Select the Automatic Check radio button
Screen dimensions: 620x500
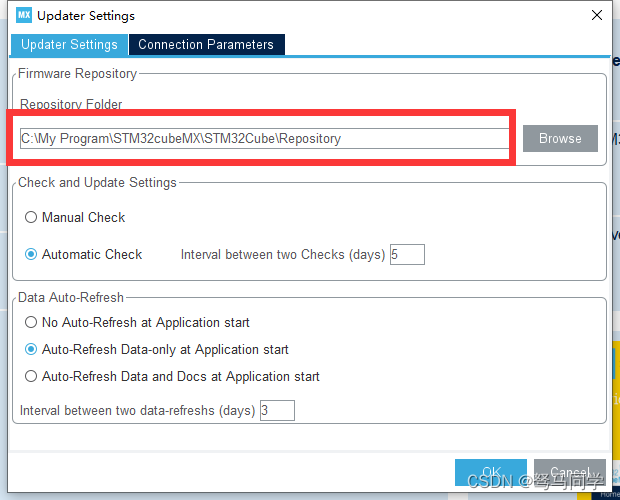point(31,254)
